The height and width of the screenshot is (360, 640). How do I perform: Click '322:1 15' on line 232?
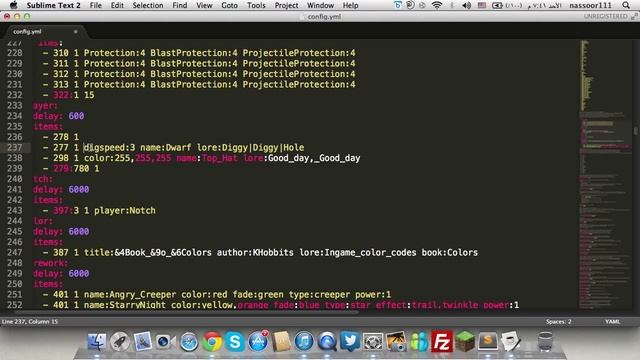74,95
